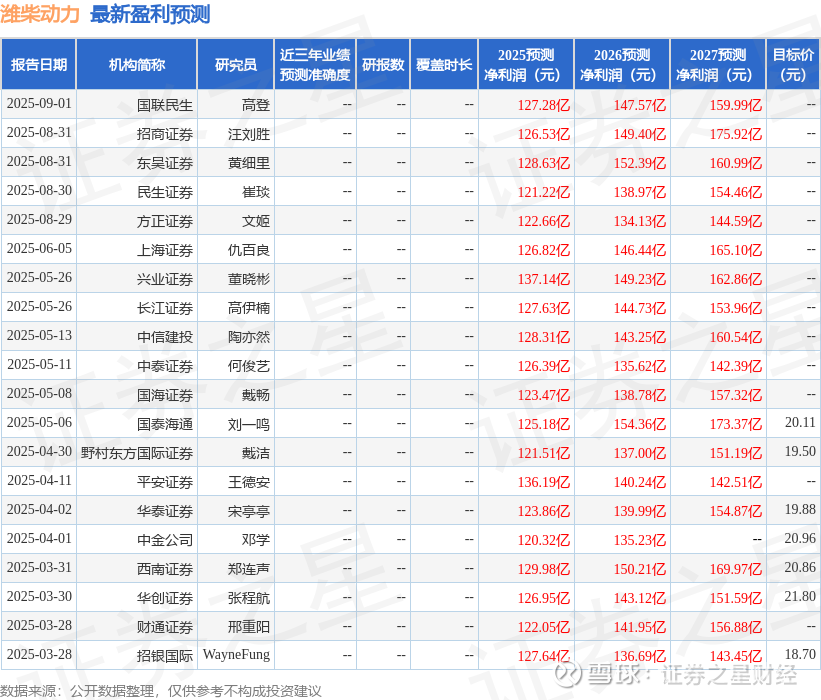Image resolution: width=821 pixels, height=700 pixels.
Task: Select institution 民生证券
Action: click(x=165, y=192)
